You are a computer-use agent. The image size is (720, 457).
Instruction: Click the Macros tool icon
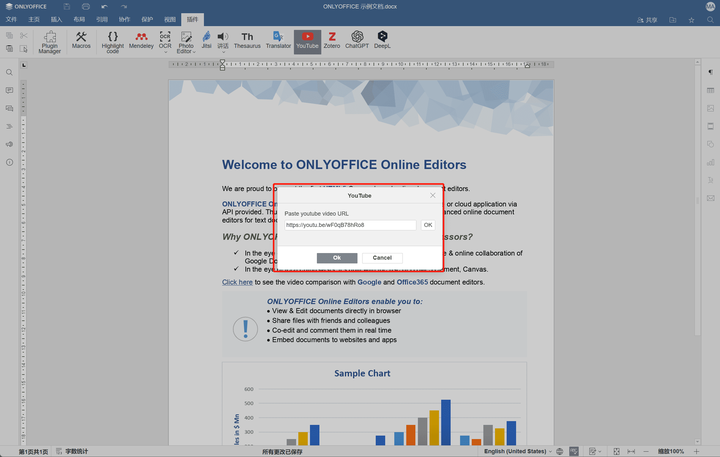tap(81, 40)
